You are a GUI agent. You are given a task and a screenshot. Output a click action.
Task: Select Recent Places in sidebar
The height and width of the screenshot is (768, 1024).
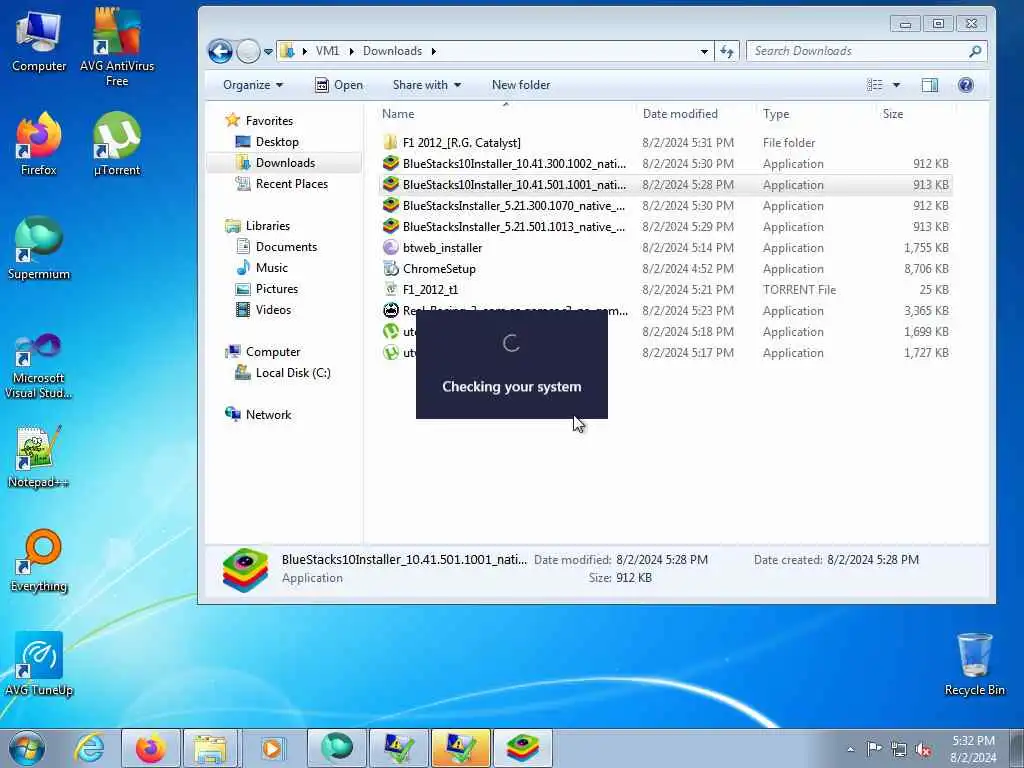coord(291,184)
